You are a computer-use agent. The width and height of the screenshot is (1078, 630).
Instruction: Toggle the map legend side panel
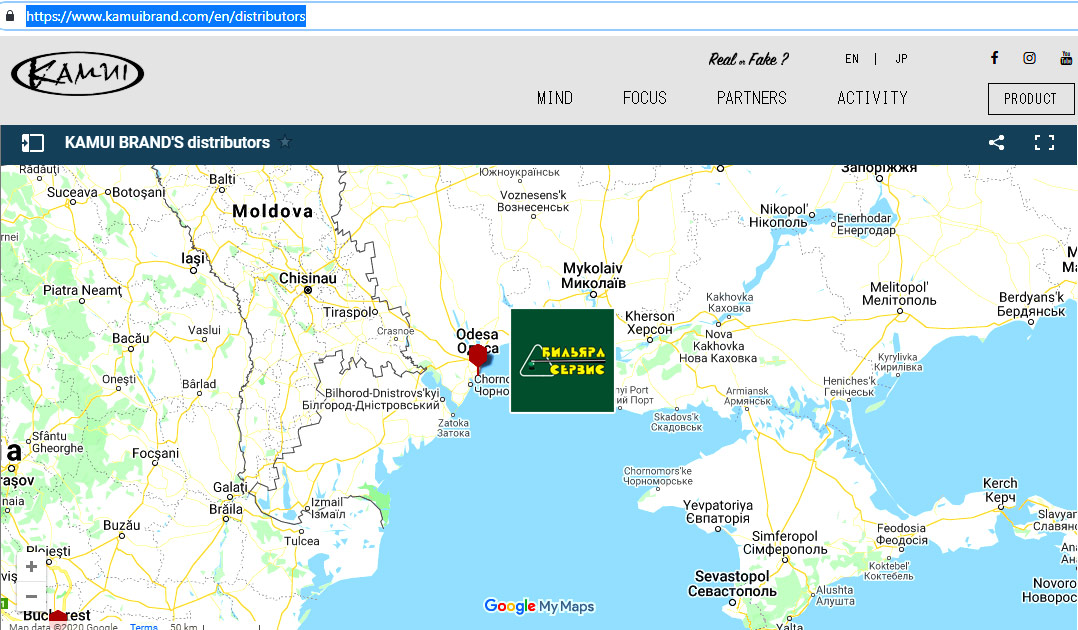(x=33, y=143)
